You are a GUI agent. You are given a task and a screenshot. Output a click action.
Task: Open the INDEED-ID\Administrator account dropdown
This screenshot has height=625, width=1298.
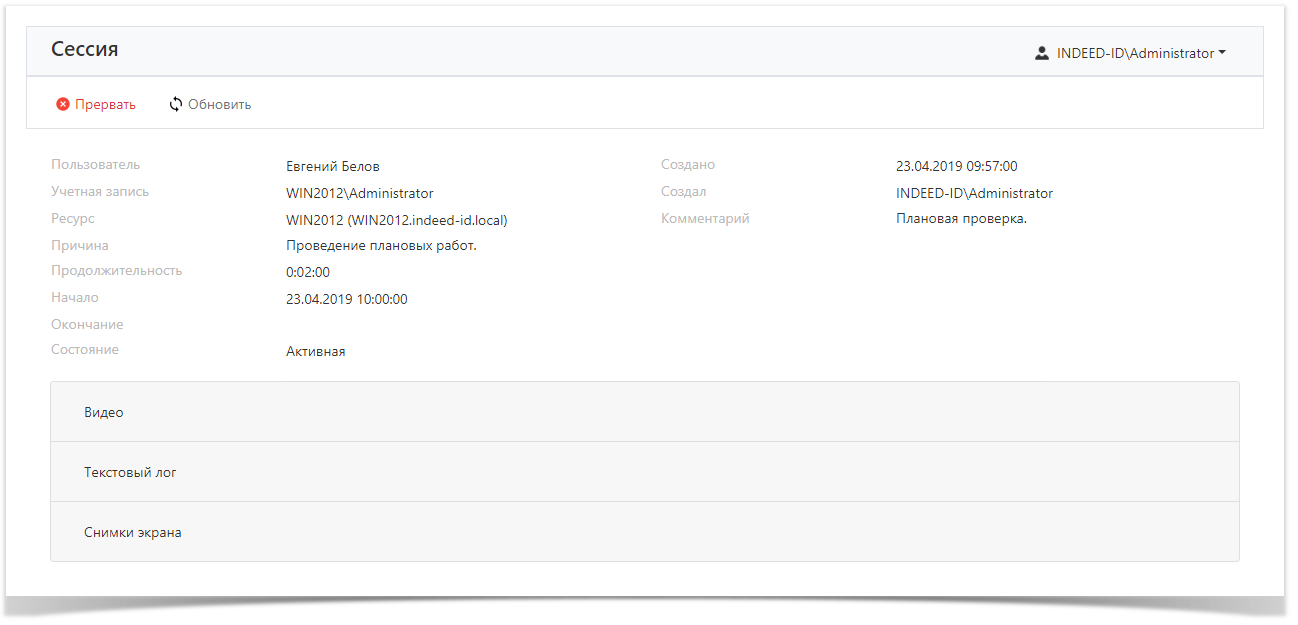point(1134,53)
